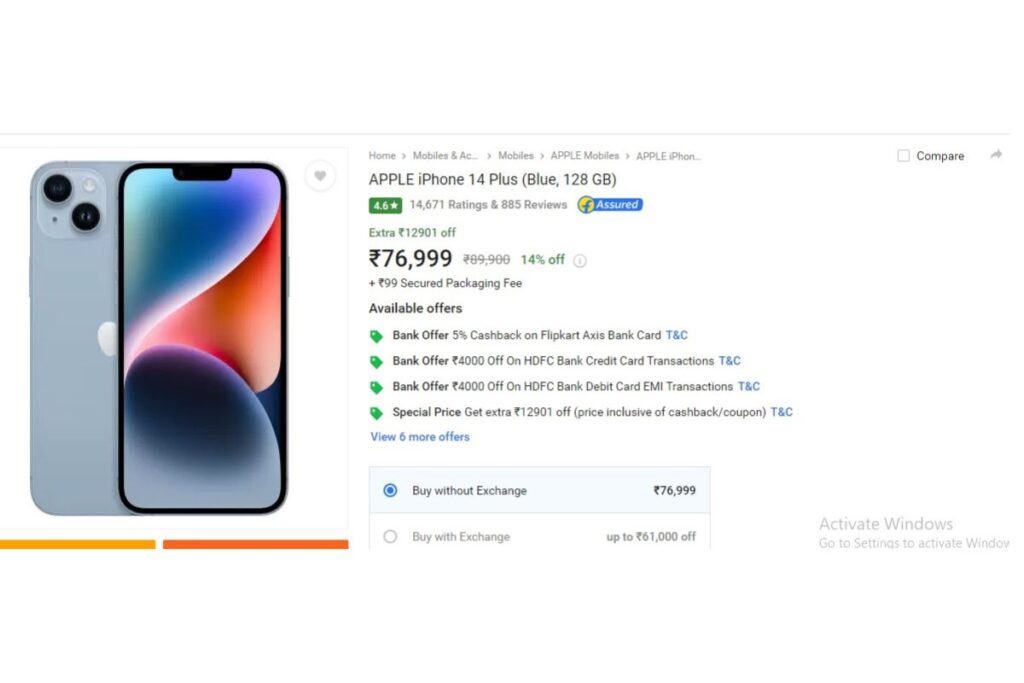Click the Flipkart Assured badge
This screenshot has height=683, width=1024.
point(610,204)
